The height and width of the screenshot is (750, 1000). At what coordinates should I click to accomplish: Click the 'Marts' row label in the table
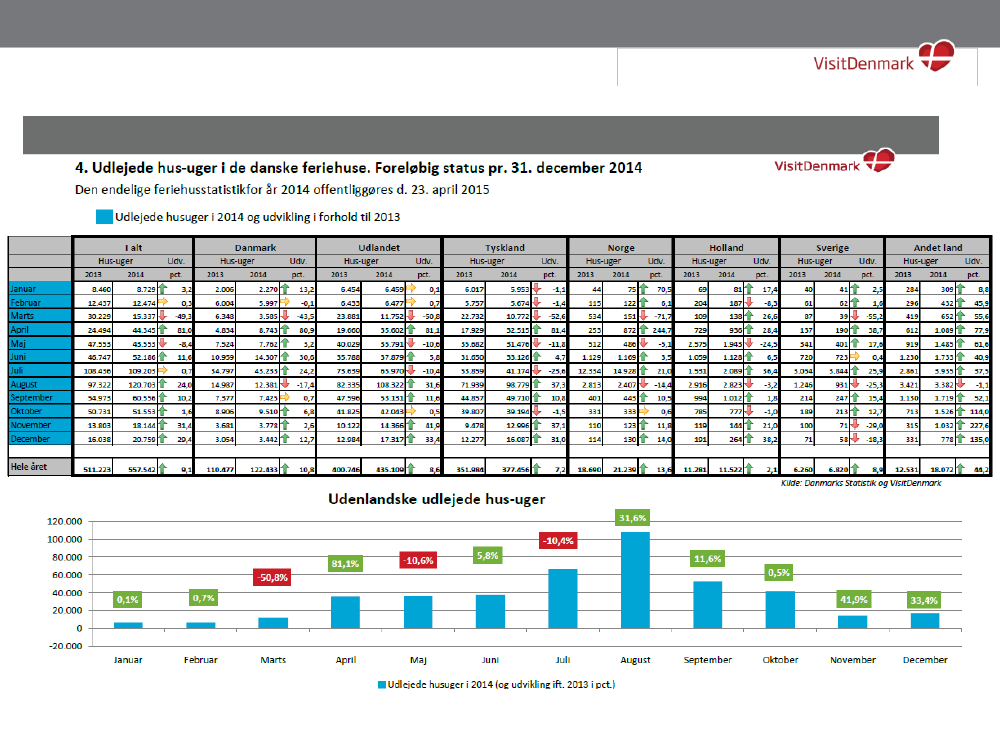coord(40,316)
